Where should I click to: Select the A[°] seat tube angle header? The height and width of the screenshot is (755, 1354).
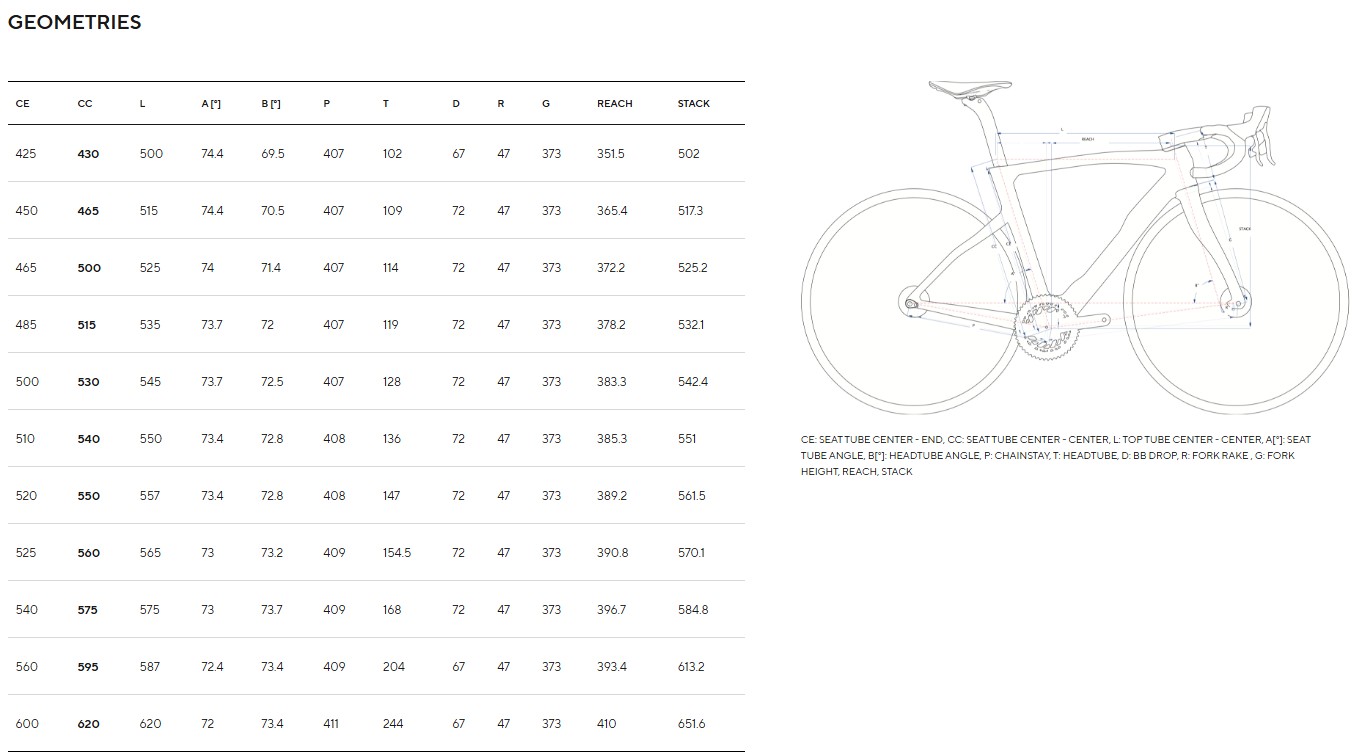pyautogui.click(x=211, y=104)
